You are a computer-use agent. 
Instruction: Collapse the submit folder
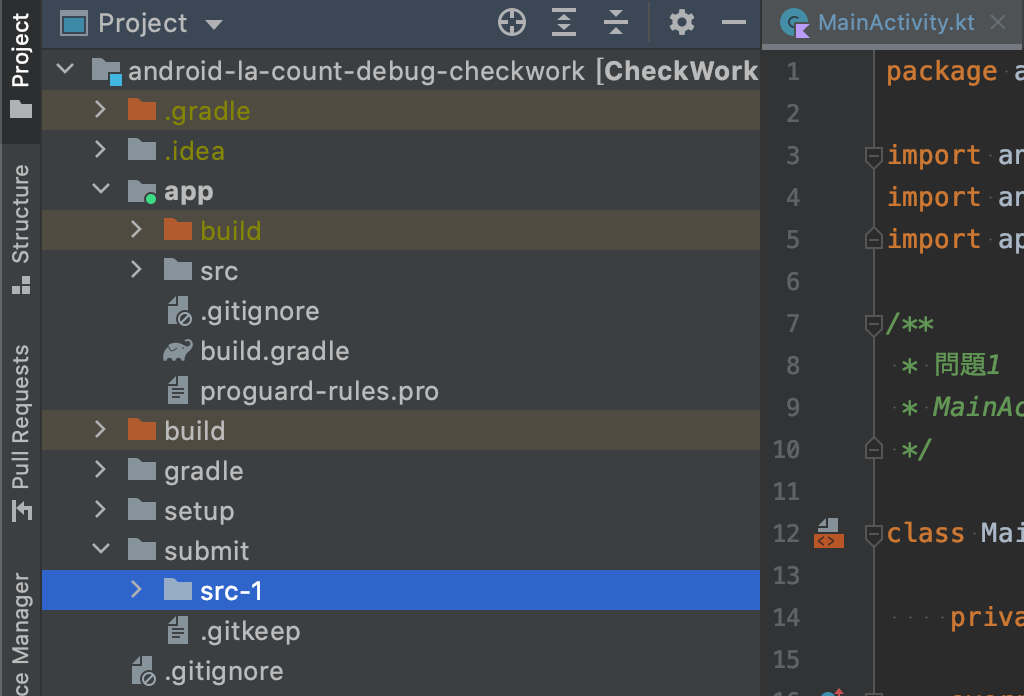pyautogui.click(x=100, y=550)
